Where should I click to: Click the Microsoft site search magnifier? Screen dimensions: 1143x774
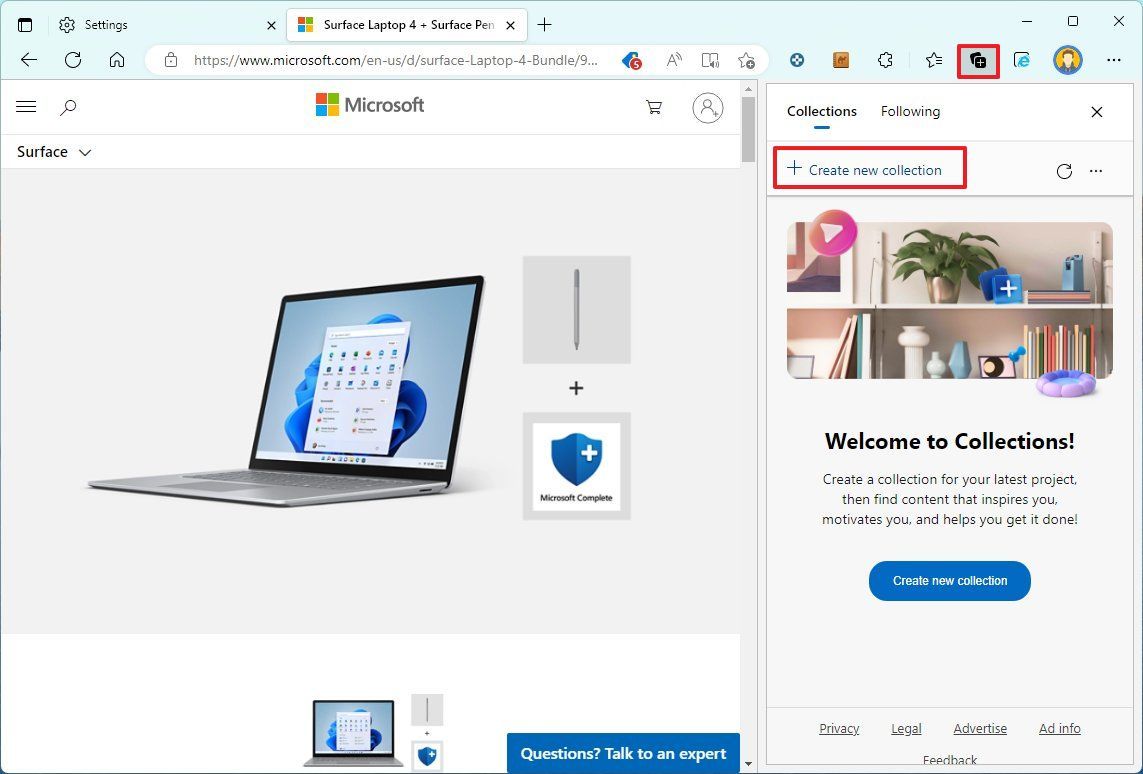(x=68, y=106)
